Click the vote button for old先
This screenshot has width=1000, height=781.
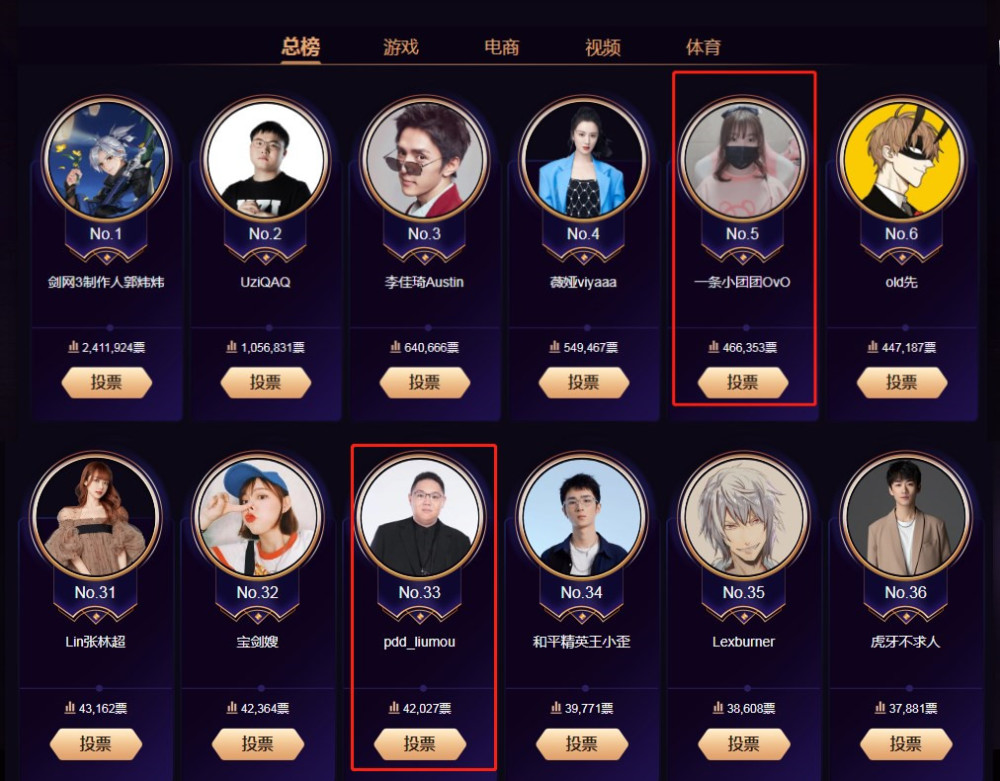[x=902, y=383]
